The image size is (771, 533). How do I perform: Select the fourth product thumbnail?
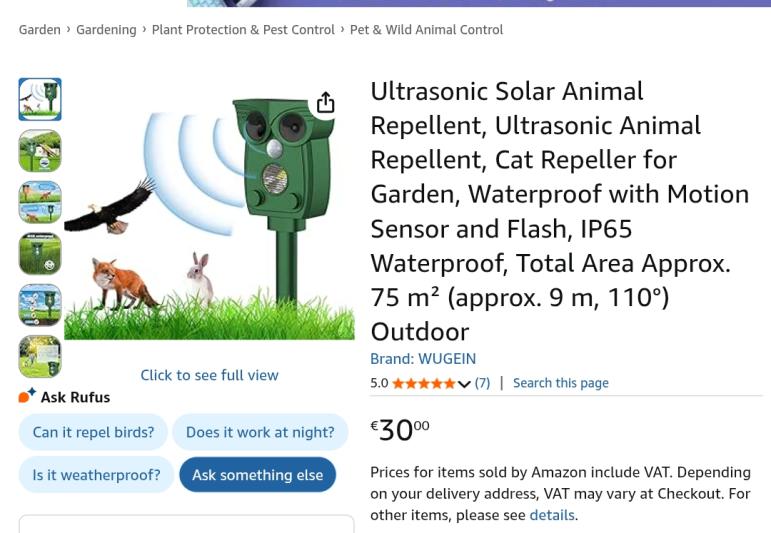(40, 254)
